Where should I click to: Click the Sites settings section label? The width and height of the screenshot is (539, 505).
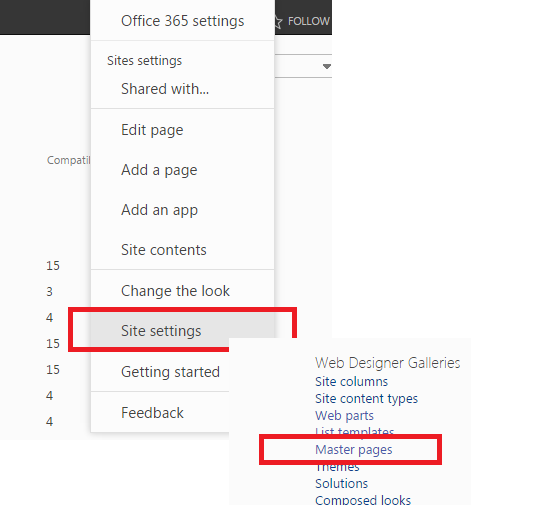point(144,61)
